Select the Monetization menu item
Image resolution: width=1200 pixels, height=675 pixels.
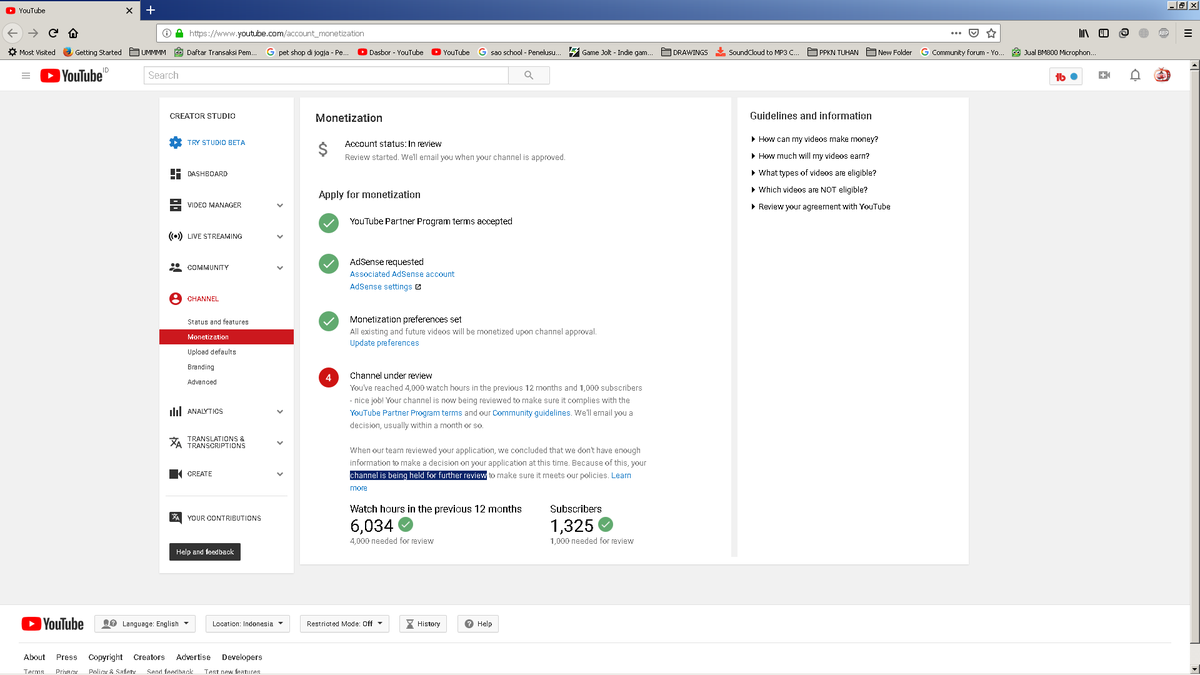[227, 337]
